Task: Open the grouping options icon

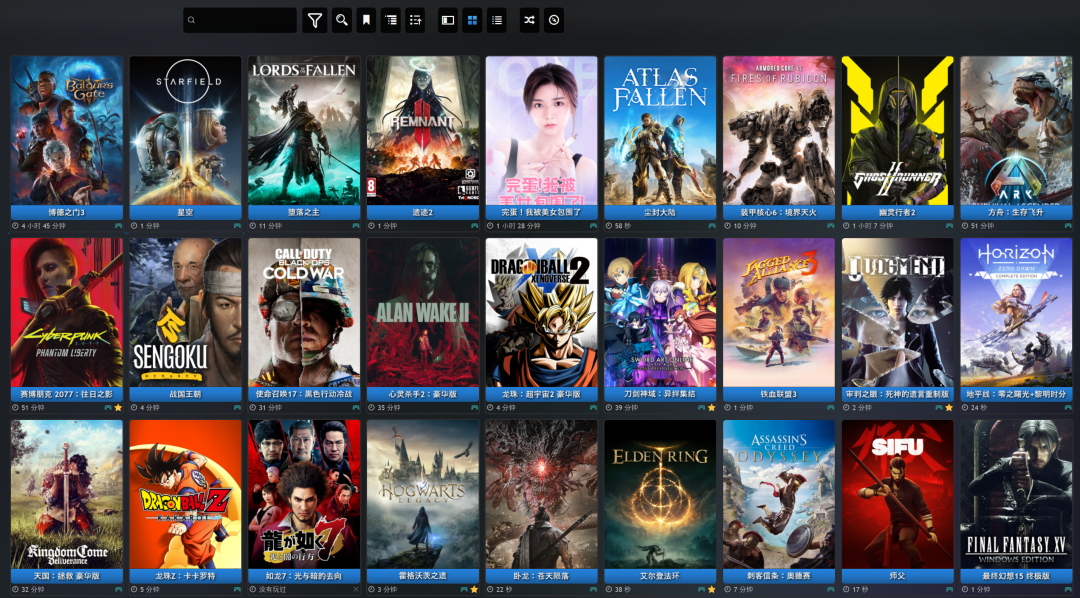Action: [x=391, y=20]
